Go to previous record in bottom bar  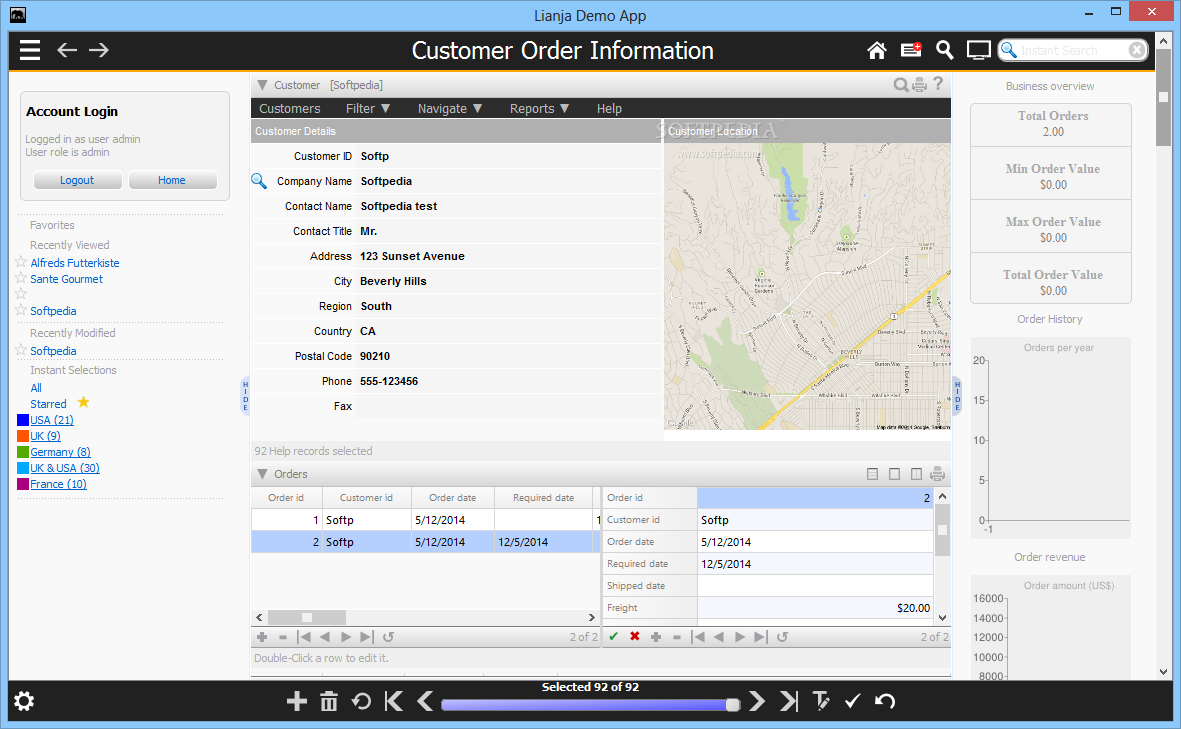425,701
